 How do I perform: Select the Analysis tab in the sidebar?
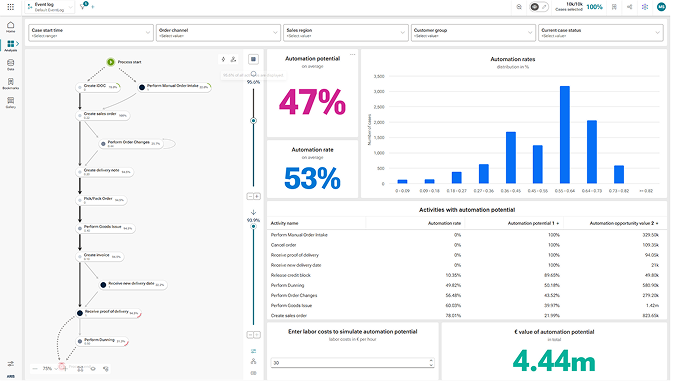point(11,46)
